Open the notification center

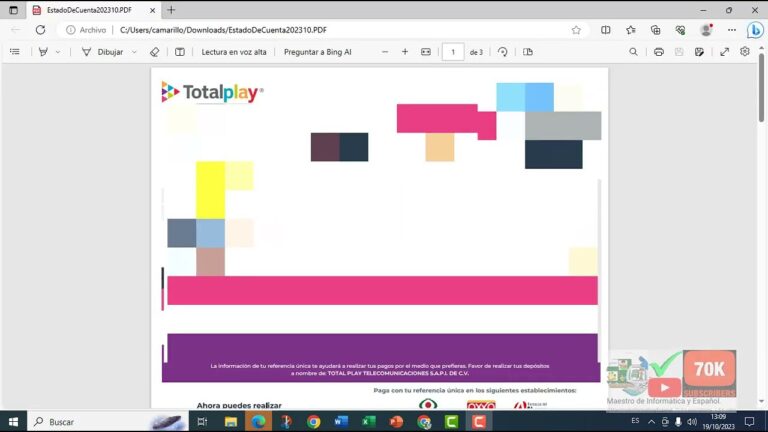click(749, 422)
